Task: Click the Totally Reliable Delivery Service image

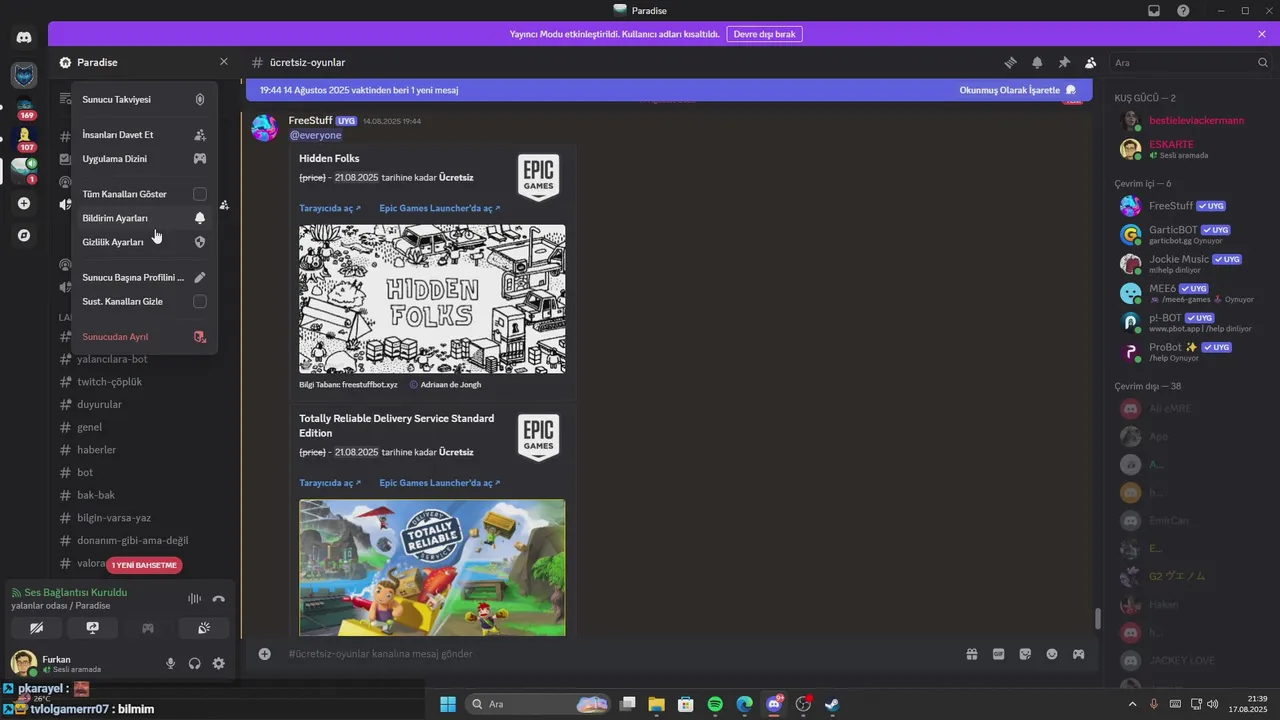Action: pyautogui.click(x=432, y=567)
